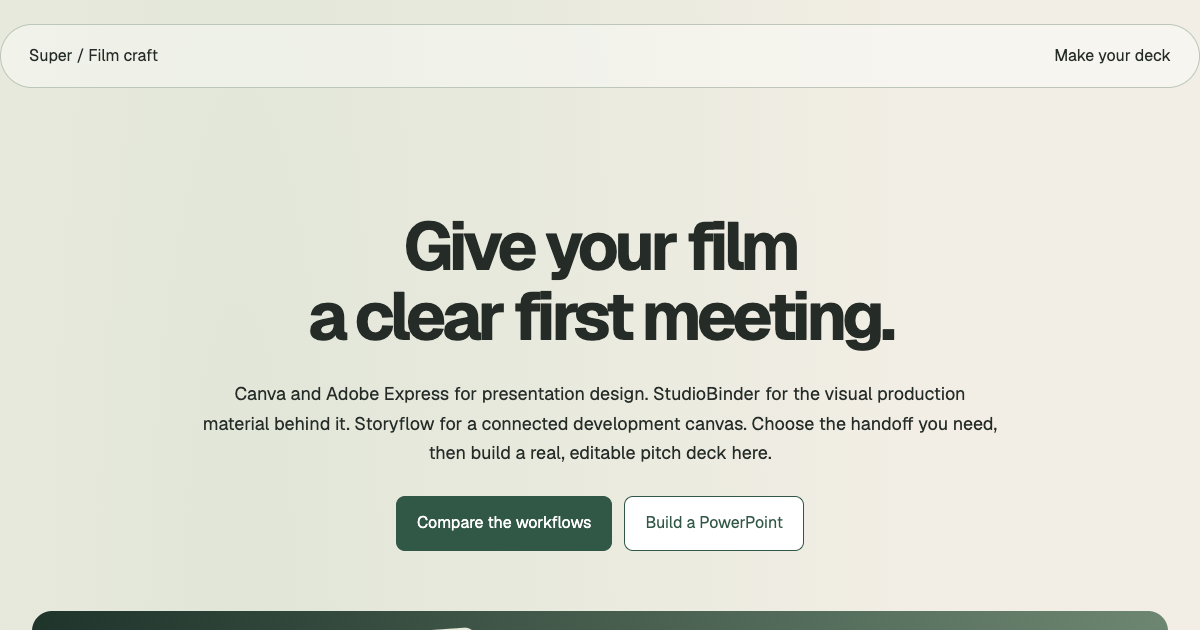The height and width of the screenshot is (630, 1200).
Task: Click the Compare the workflows button
Action: (x=504, y=523)
